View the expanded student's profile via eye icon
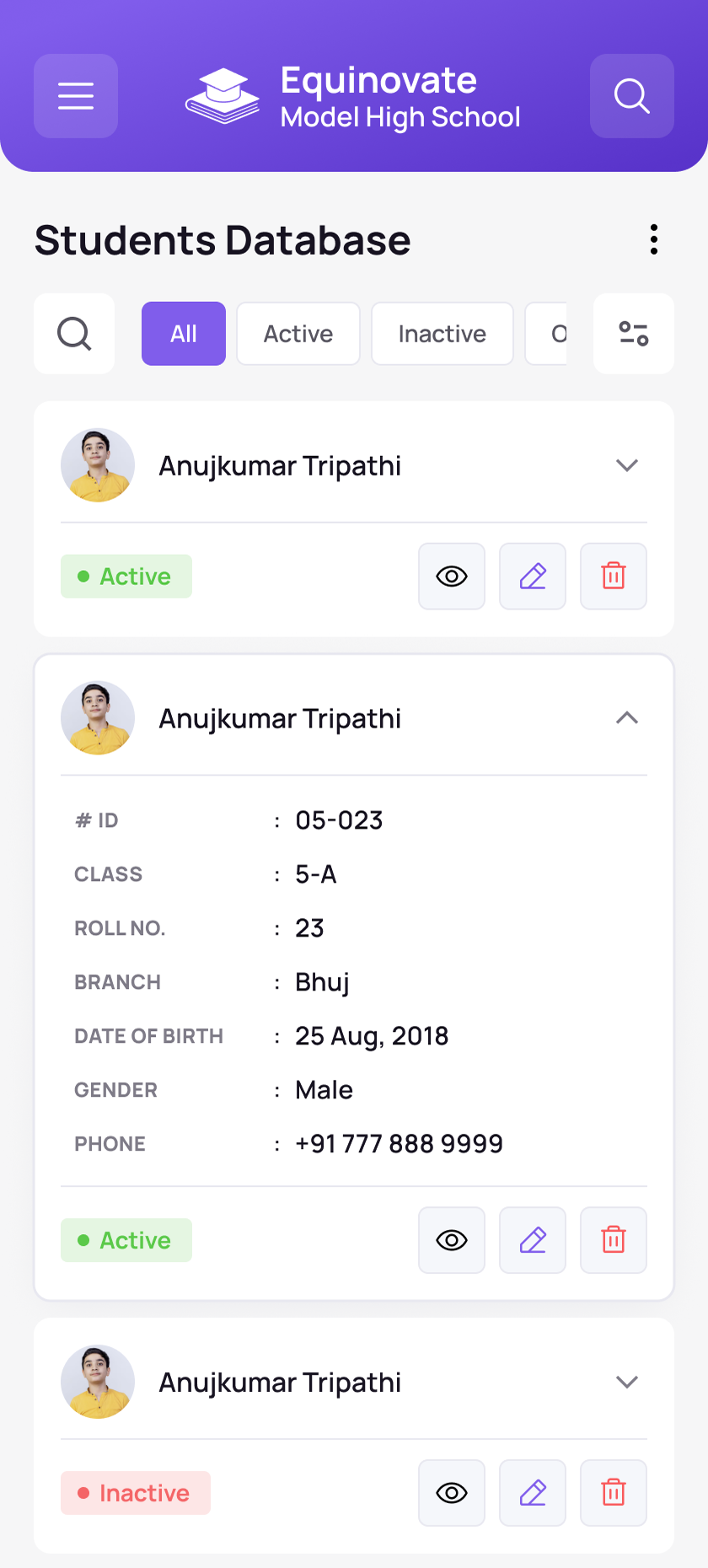The image size is (708, 1568). tap(452, 1240)
